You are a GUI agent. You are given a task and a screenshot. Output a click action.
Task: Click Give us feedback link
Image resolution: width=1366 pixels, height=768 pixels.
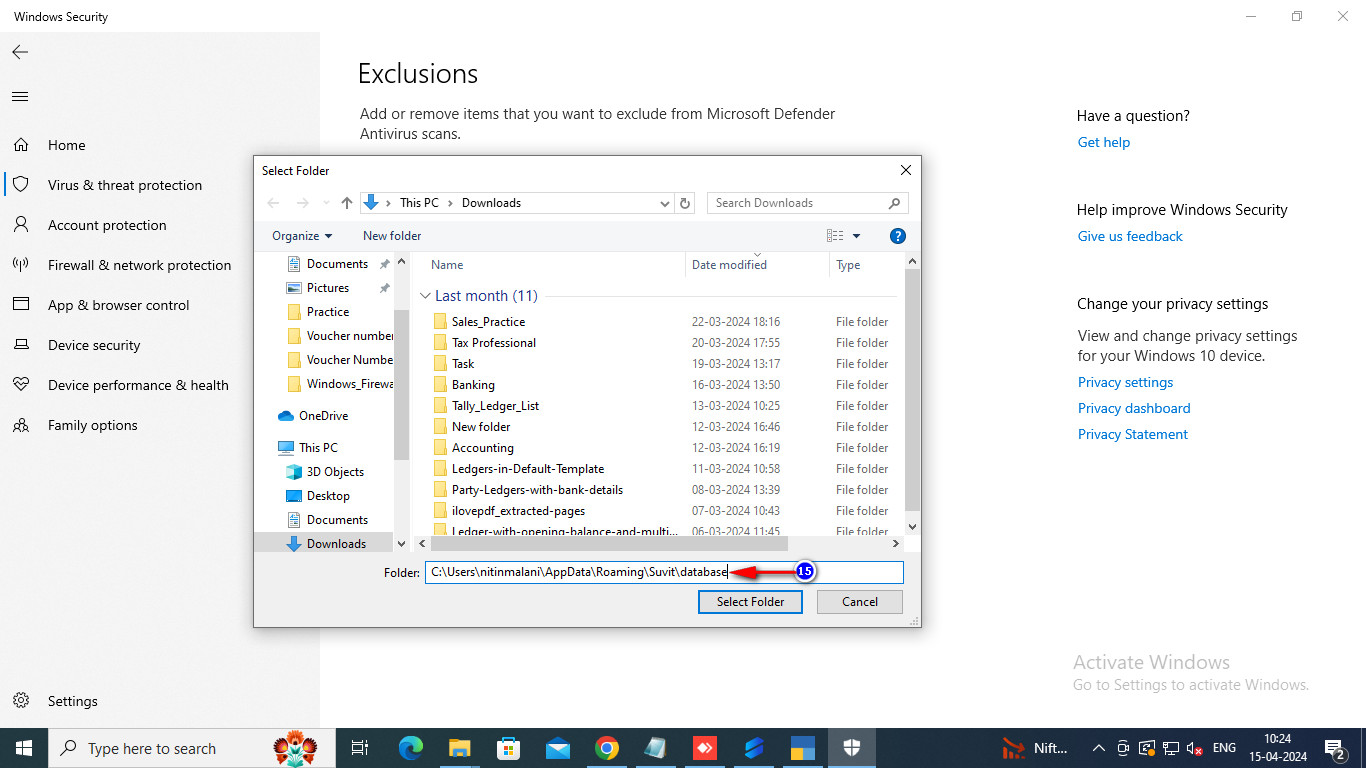(1130, 236)
